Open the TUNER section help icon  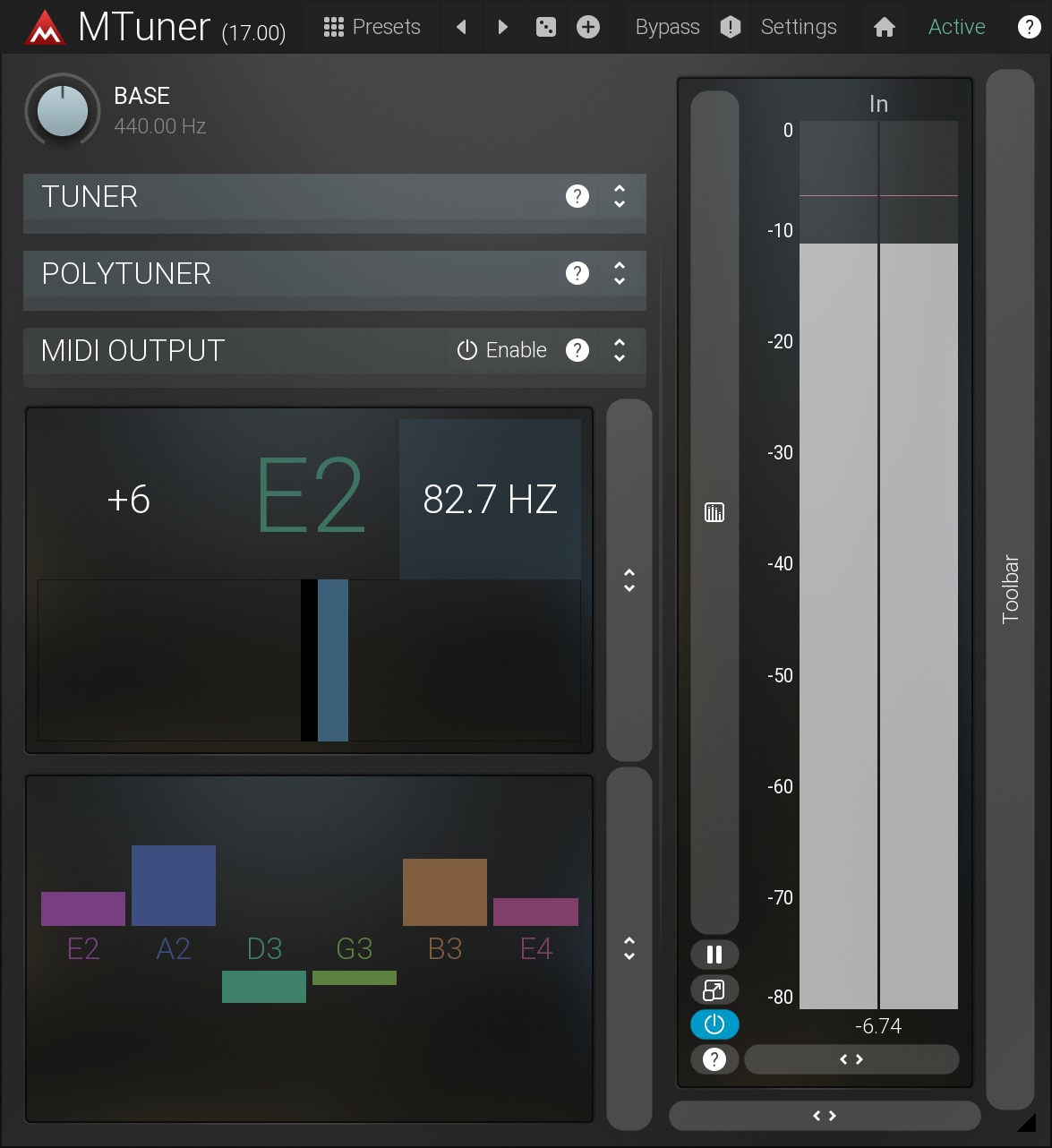[577, 196]
